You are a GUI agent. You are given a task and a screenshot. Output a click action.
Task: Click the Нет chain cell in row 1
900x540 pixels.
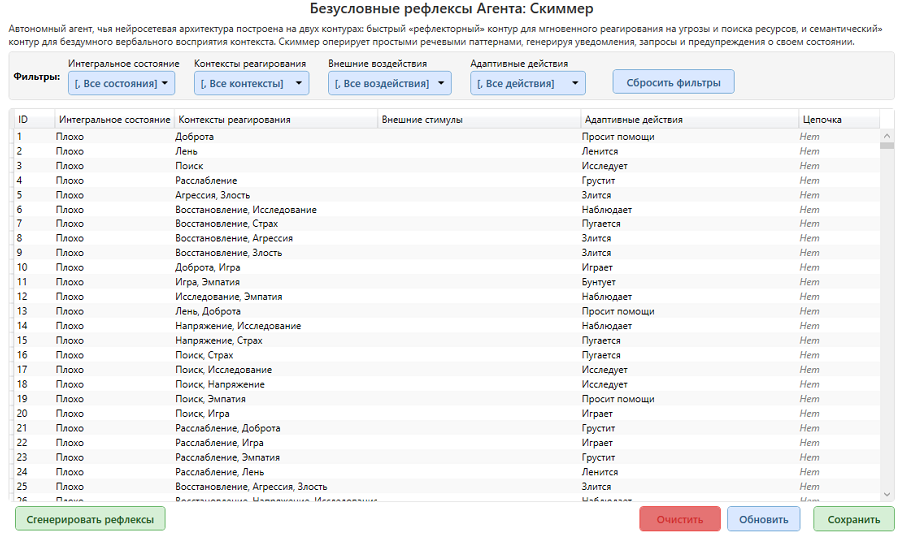(x=809, y=137)
